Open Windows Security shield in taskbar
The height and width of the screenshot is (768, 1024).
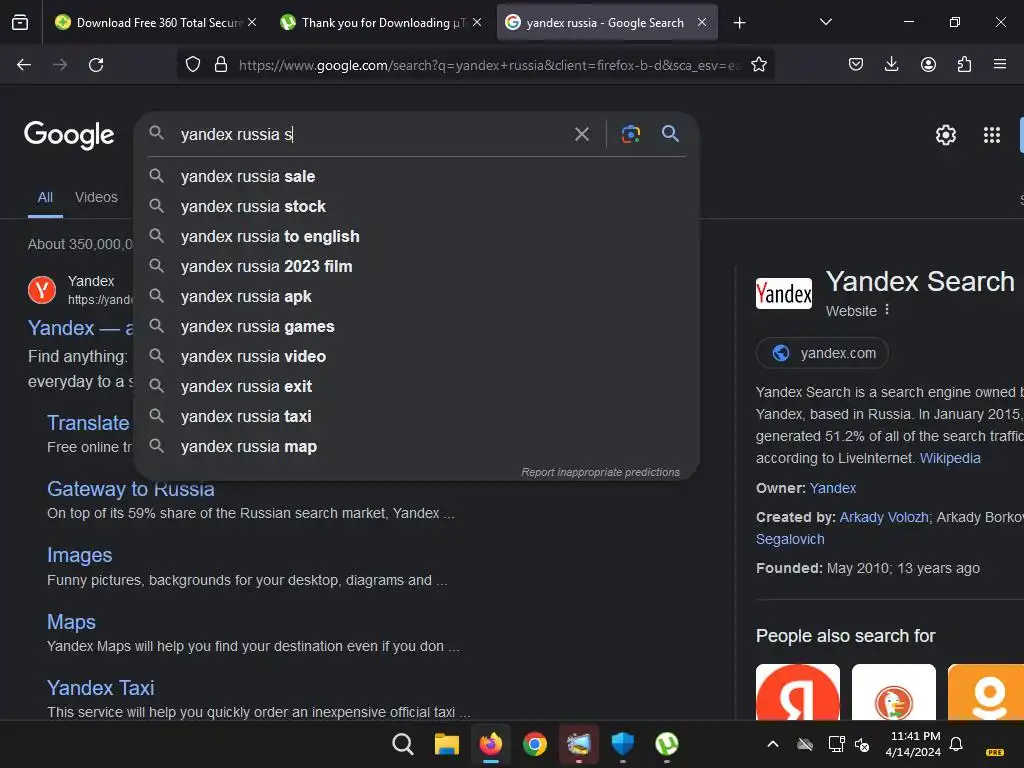coord(622,744)
